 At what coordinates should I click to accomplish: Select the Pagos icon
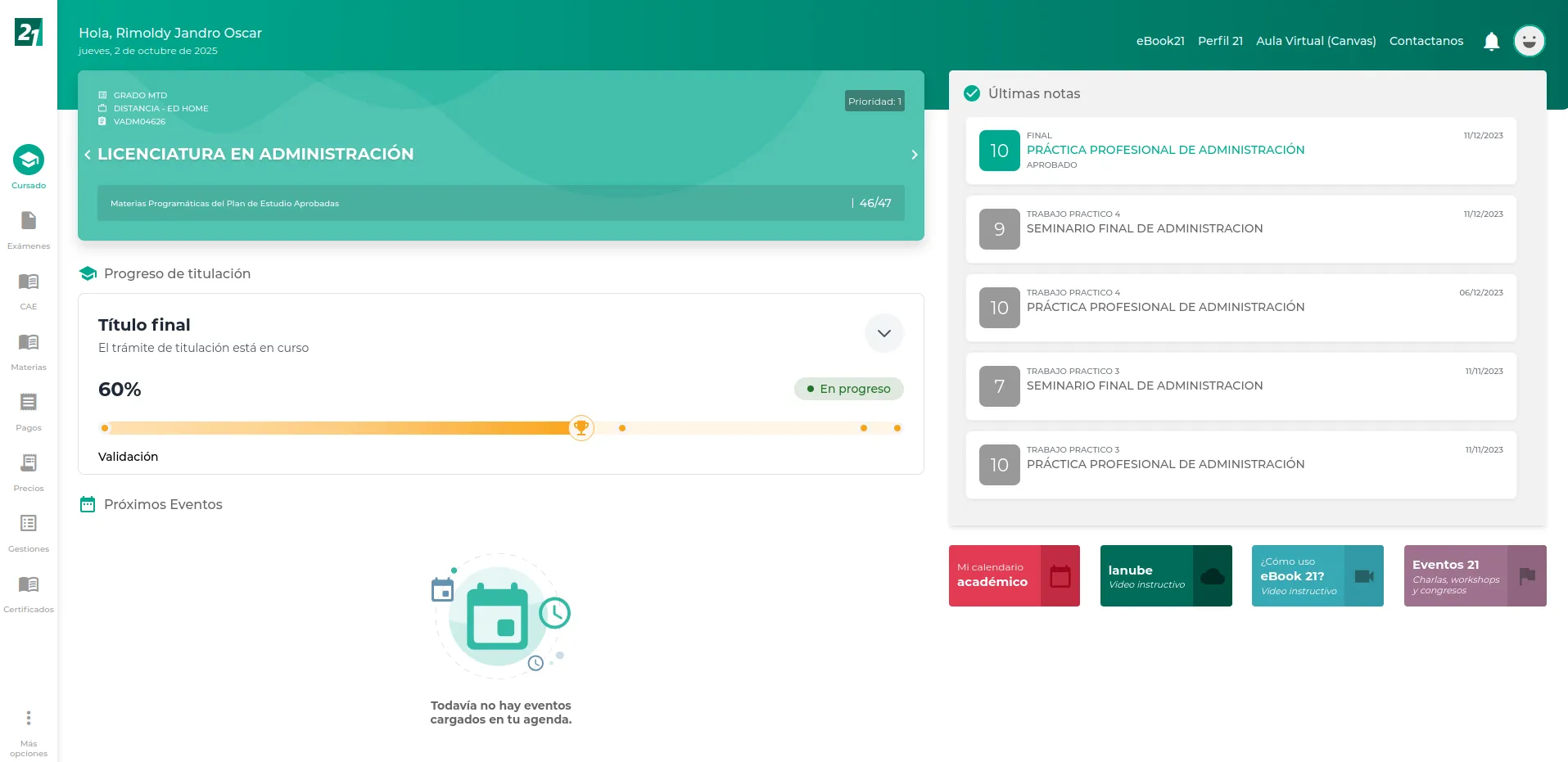point(29,403)
